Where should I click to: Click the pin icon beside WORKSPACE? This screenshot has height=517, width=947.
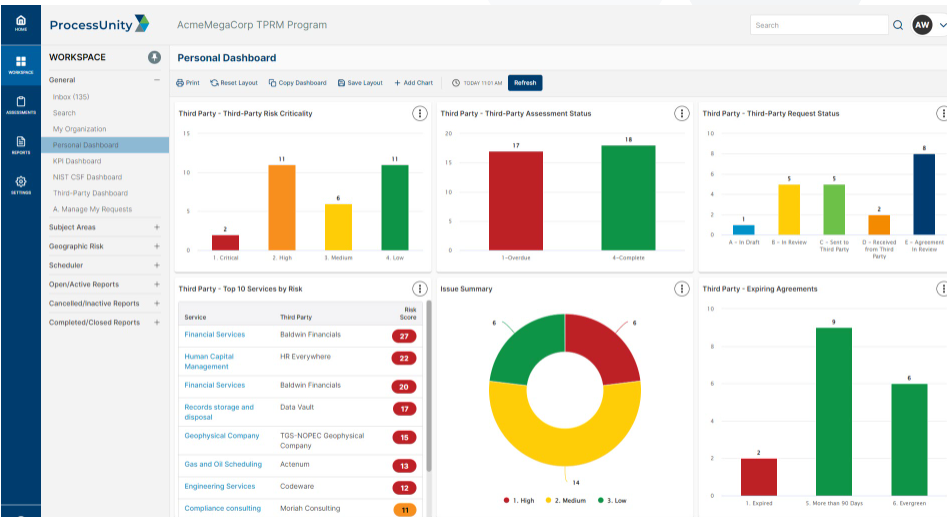point(155,57)
